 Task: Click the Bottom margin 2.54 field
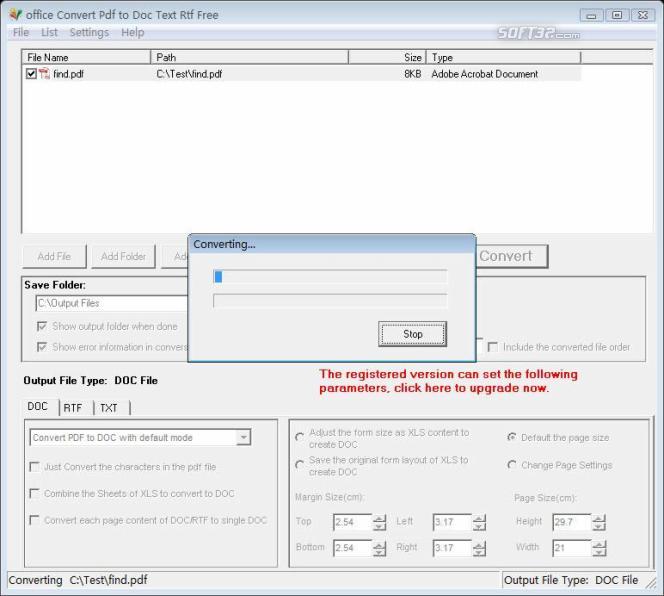pos(353,548)
